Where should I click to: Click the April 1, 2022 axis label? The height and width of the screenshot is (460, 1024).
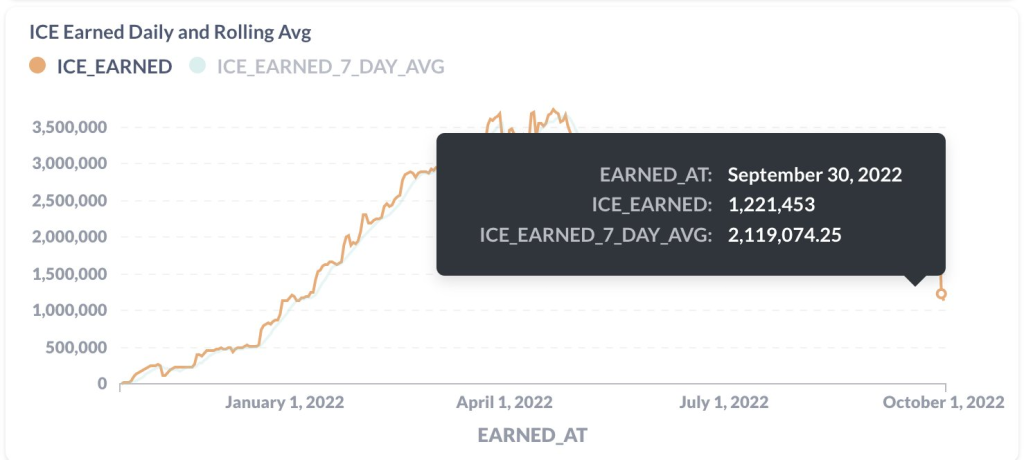504,402
